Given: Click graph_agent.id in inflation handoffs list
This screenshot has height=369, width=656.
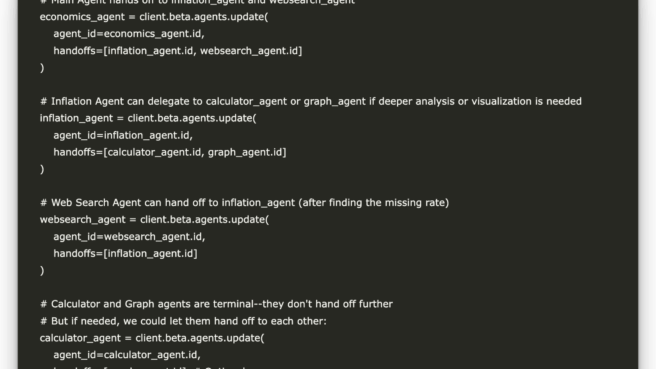Looking at the screenshot, I should pos(246,152).
